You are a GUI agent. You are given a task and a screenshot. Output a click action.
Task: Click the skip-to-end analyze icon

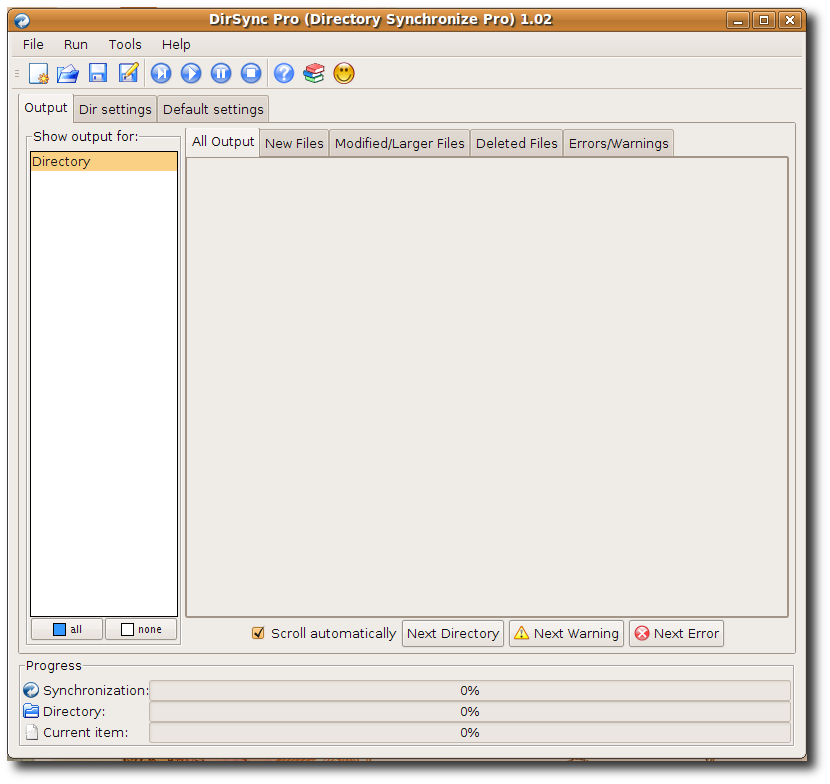click(x=161, y=73)
